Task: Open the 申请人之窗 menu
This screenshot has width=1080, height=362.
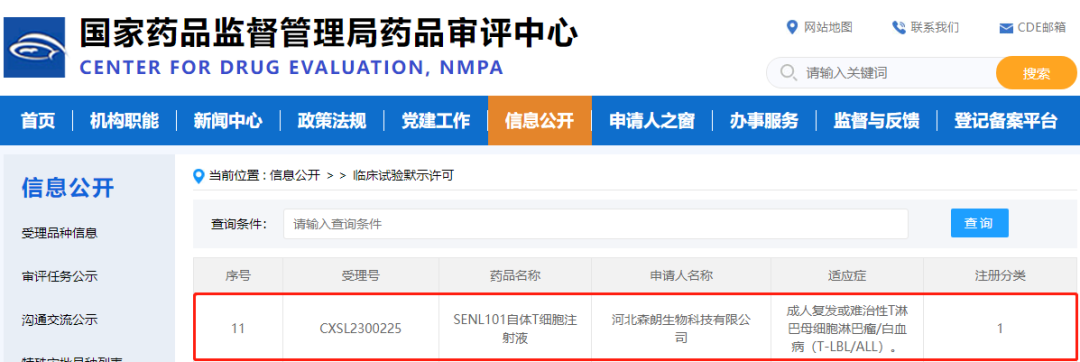Action: tap(652, 121)
